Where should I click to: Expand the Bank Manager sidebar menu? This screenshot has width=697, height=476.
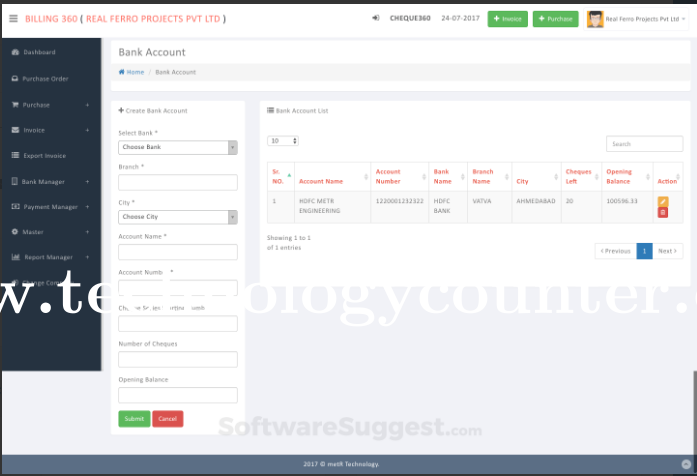(51, 181)
